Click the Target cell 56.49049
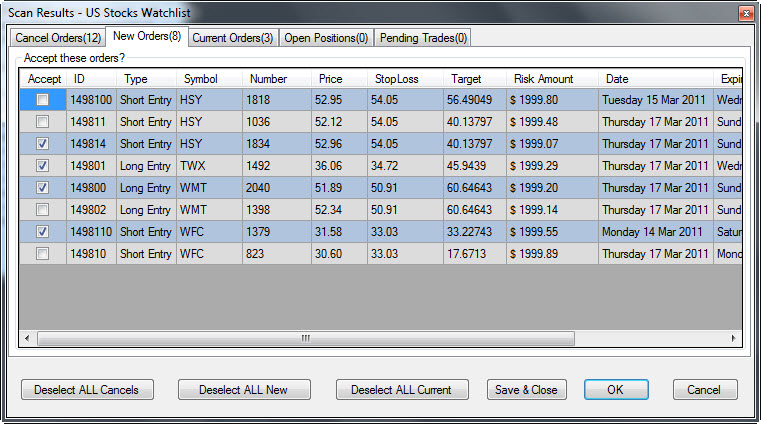Image resolution: width=761 pixels, height=424 pixels. pyautogui.click(x=475, y=99)
